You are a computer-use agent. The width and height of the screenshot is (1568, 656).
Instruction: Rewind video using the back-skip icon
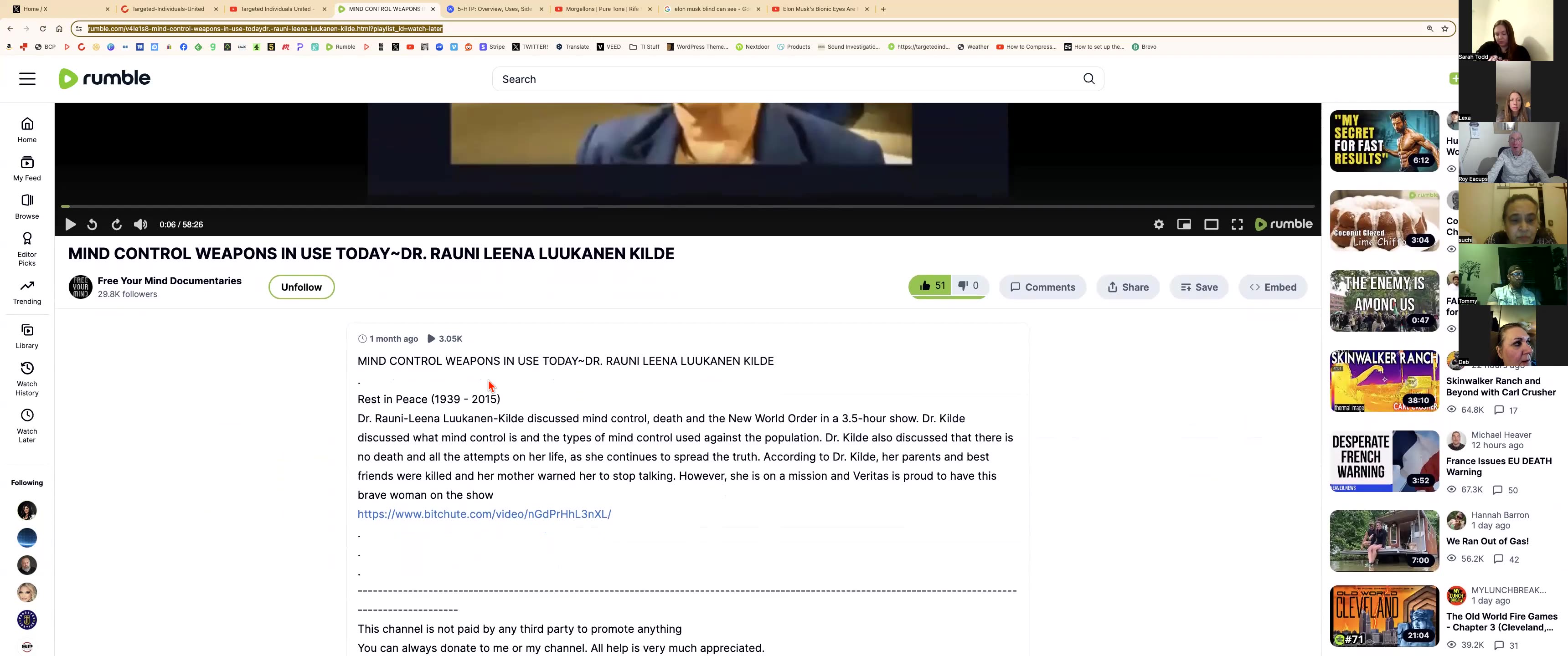[92, 225]
